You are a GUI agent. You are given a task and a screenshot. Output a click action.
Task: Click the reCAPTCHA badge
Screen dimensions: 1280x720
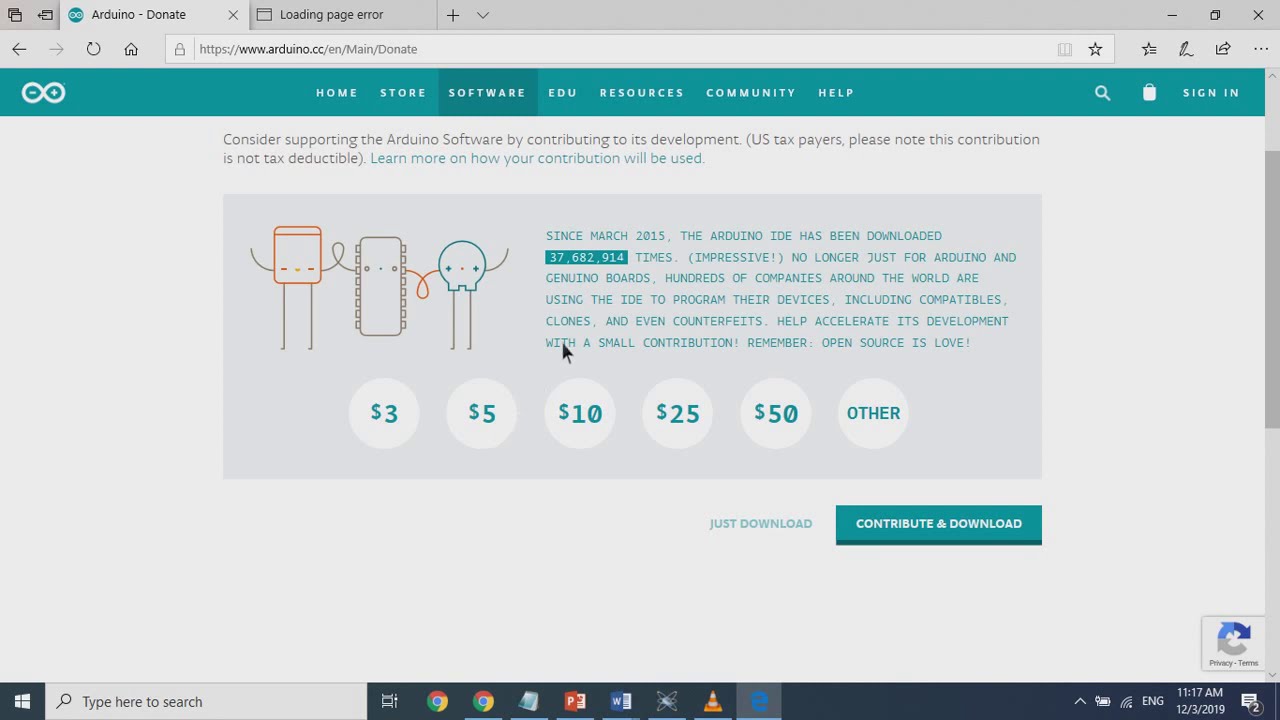(1234, 644)
